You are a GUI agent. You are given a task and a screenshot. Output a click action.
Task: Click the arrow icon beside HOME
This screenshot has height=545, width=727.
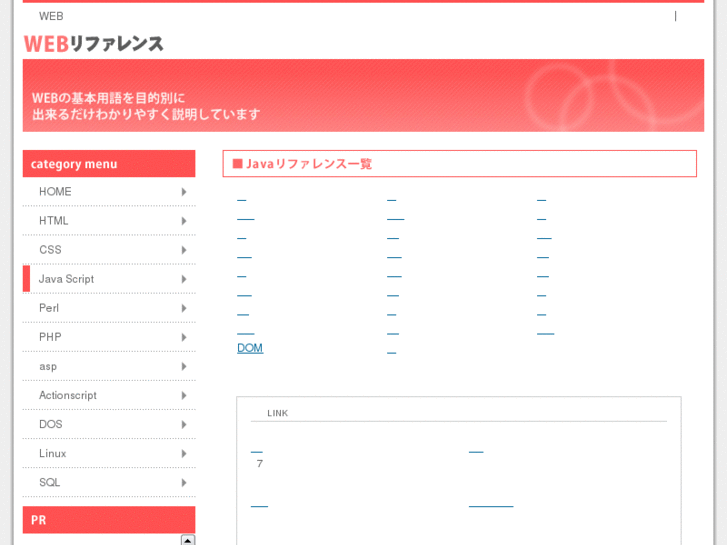pyautogui.click(x=184, y=192)
